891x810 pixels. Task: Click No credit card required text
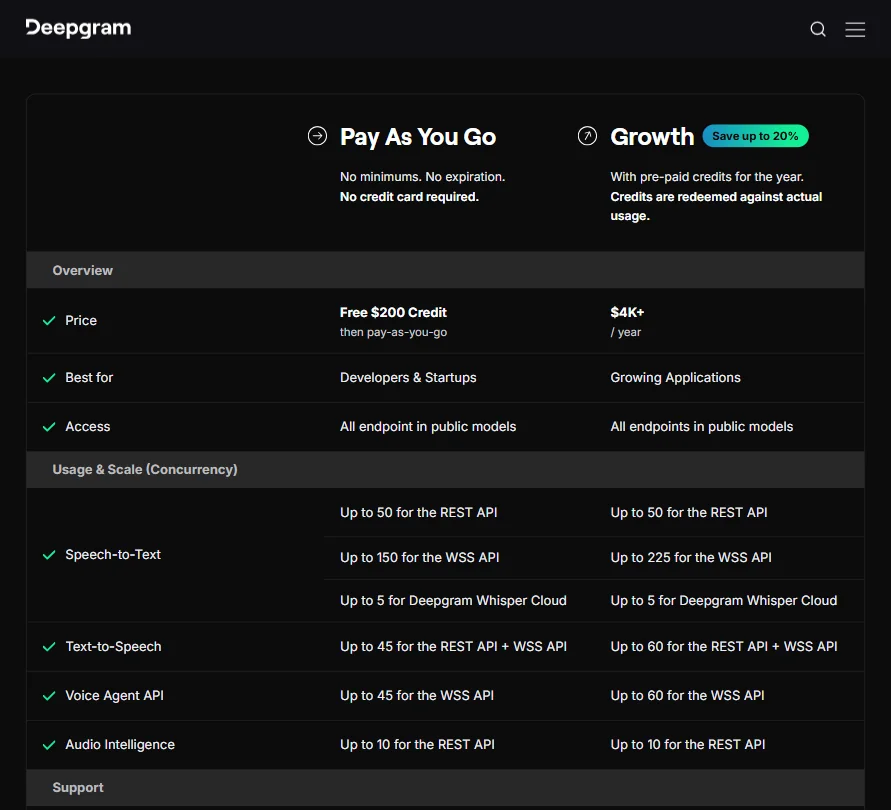click(x=409, y=197)
